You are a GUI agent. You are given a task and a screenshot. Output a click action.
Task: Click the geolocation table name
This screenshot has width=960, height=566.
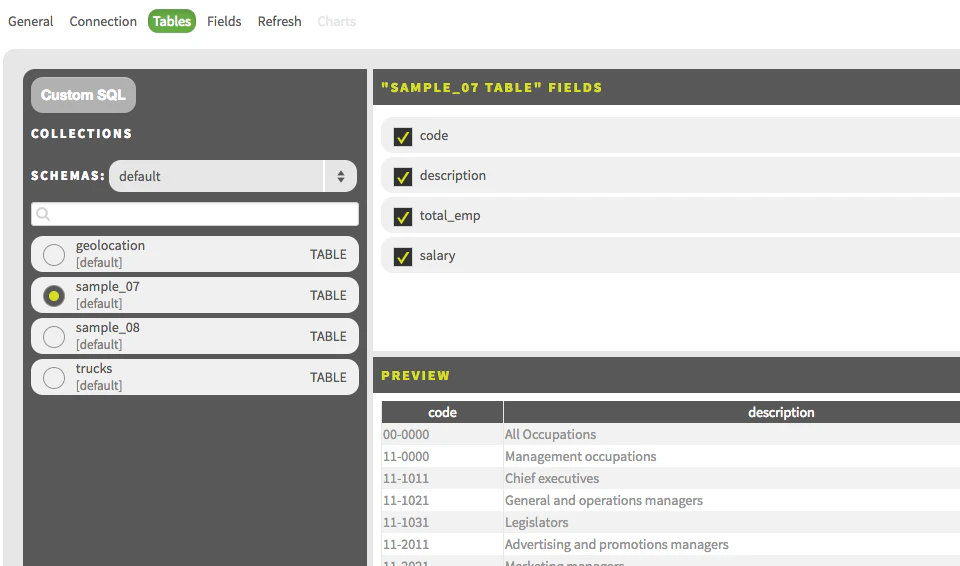point(110,246)
